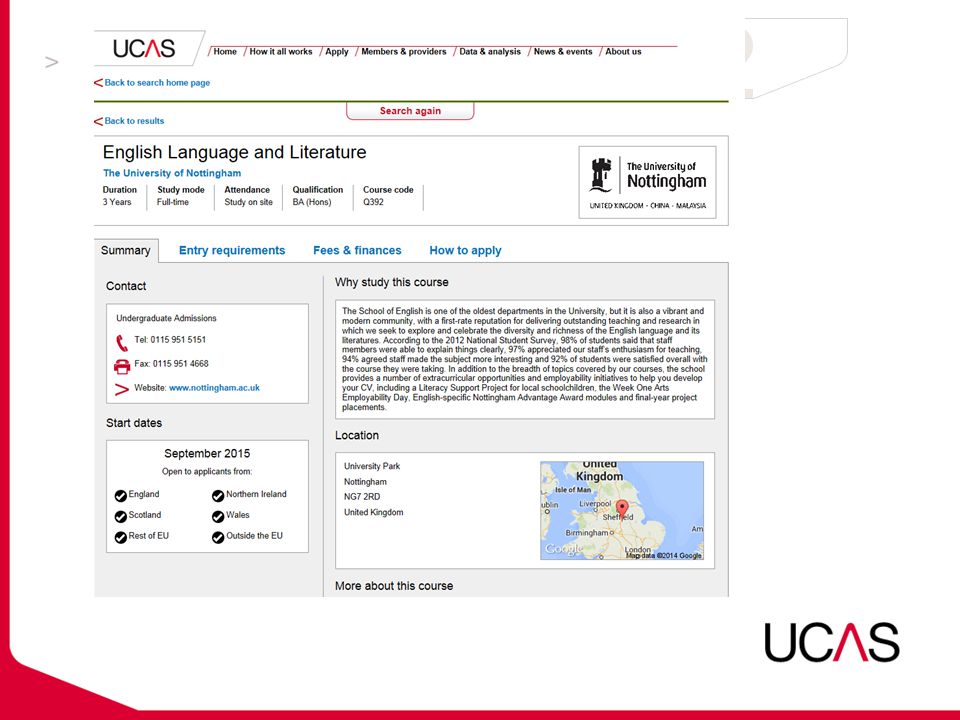This screenshot has height=720, width=960.
Task: Click the red chevron before Back to results
Action: 98,121
